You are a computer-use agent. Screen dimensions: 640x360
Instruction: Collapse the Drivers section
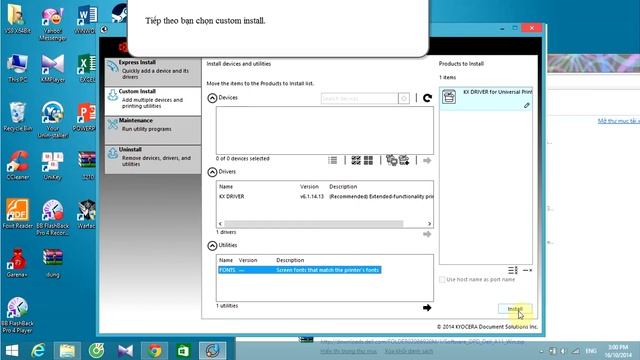tap(212, 172)
